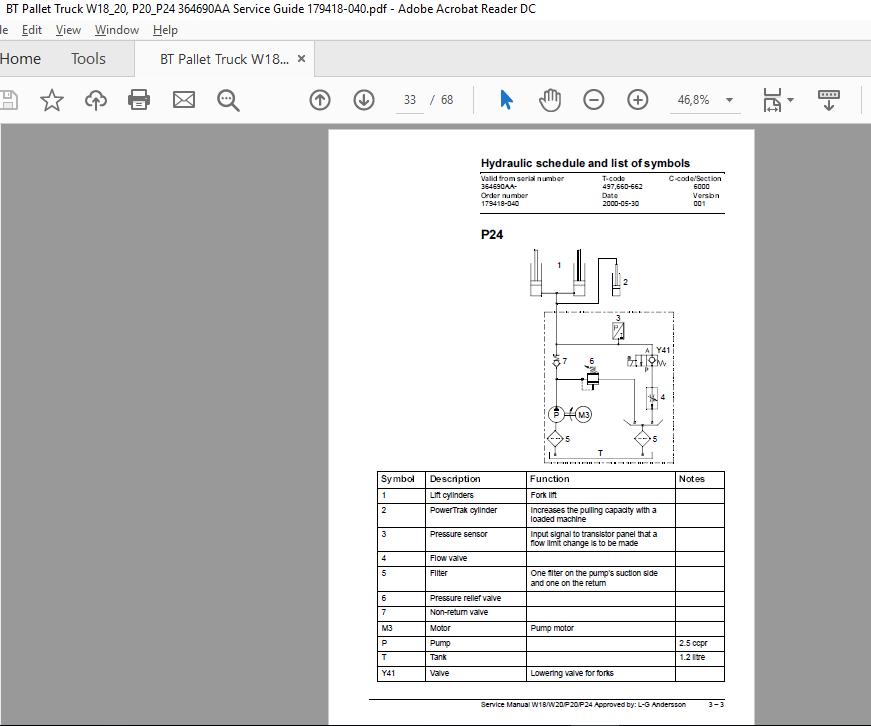This screenshot has width=871, height=726.
Task: Go to previous page with the up arrow
Action: click(320, 100)
